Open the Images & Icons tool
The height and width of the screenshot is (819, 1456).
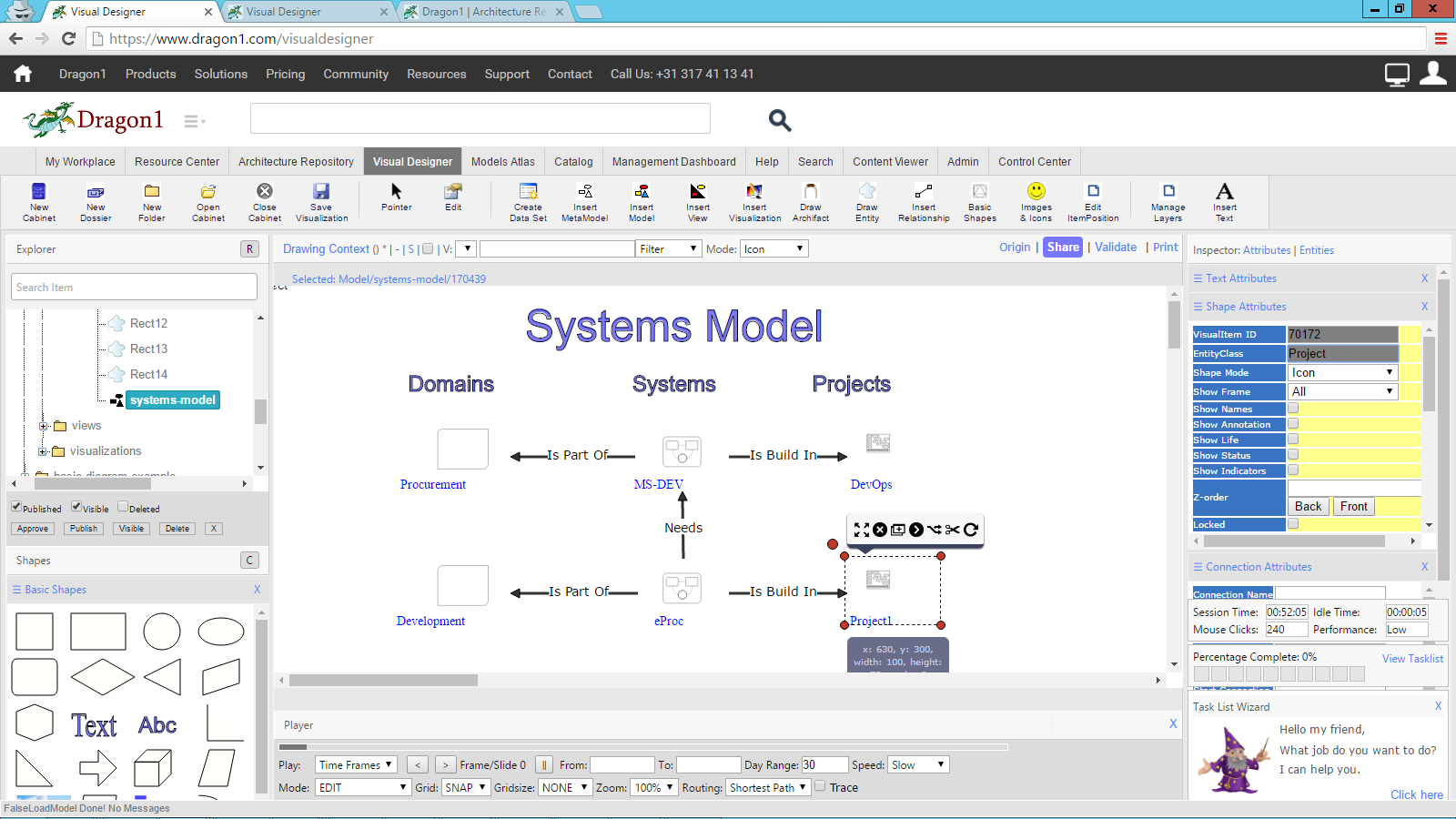click(1036, 200)
